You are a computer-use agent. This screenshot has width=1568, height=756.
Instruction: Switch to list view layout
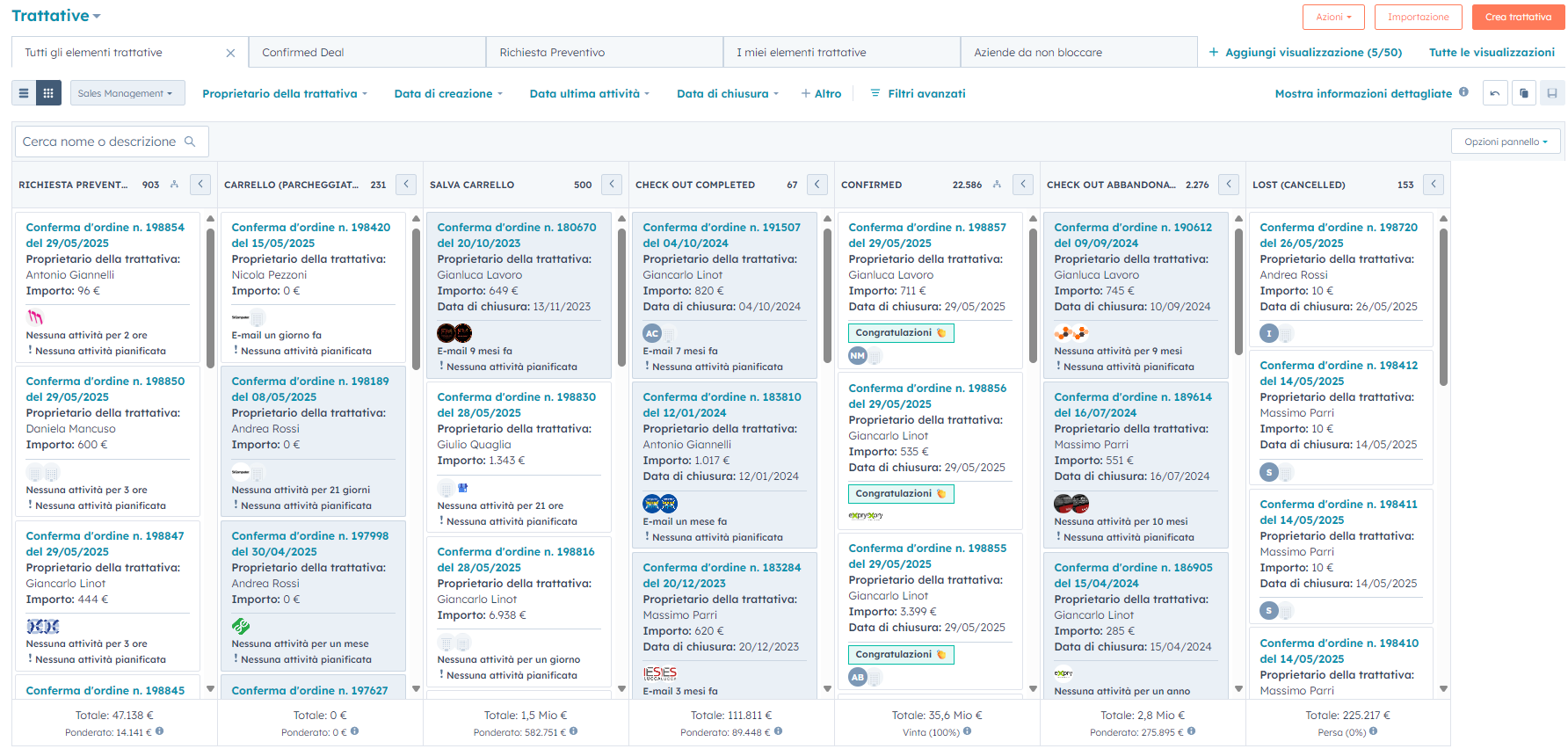pos(24,93)
